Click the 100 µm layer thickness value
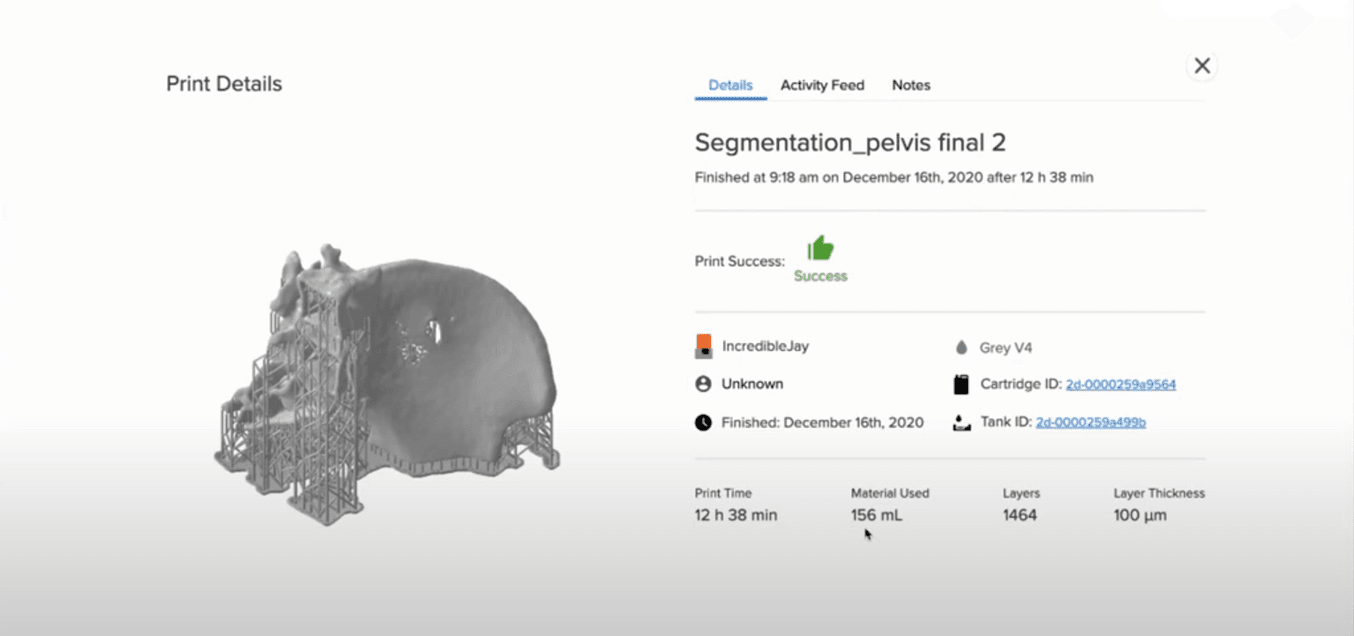Screen dimensions: 1354x636 pos(1140,515)
